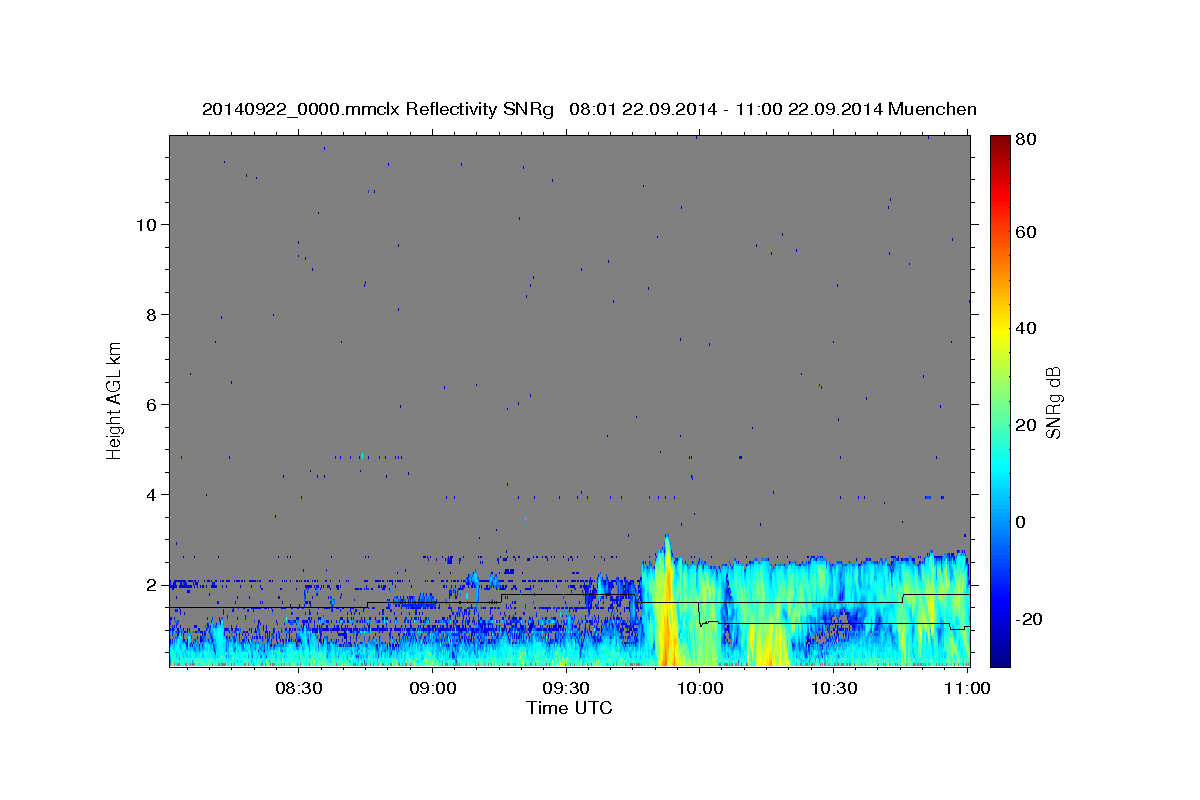This screenshot has height=800, width=1200.
Task: Click the colorbar value 20
Action: tap(1025, 425)
